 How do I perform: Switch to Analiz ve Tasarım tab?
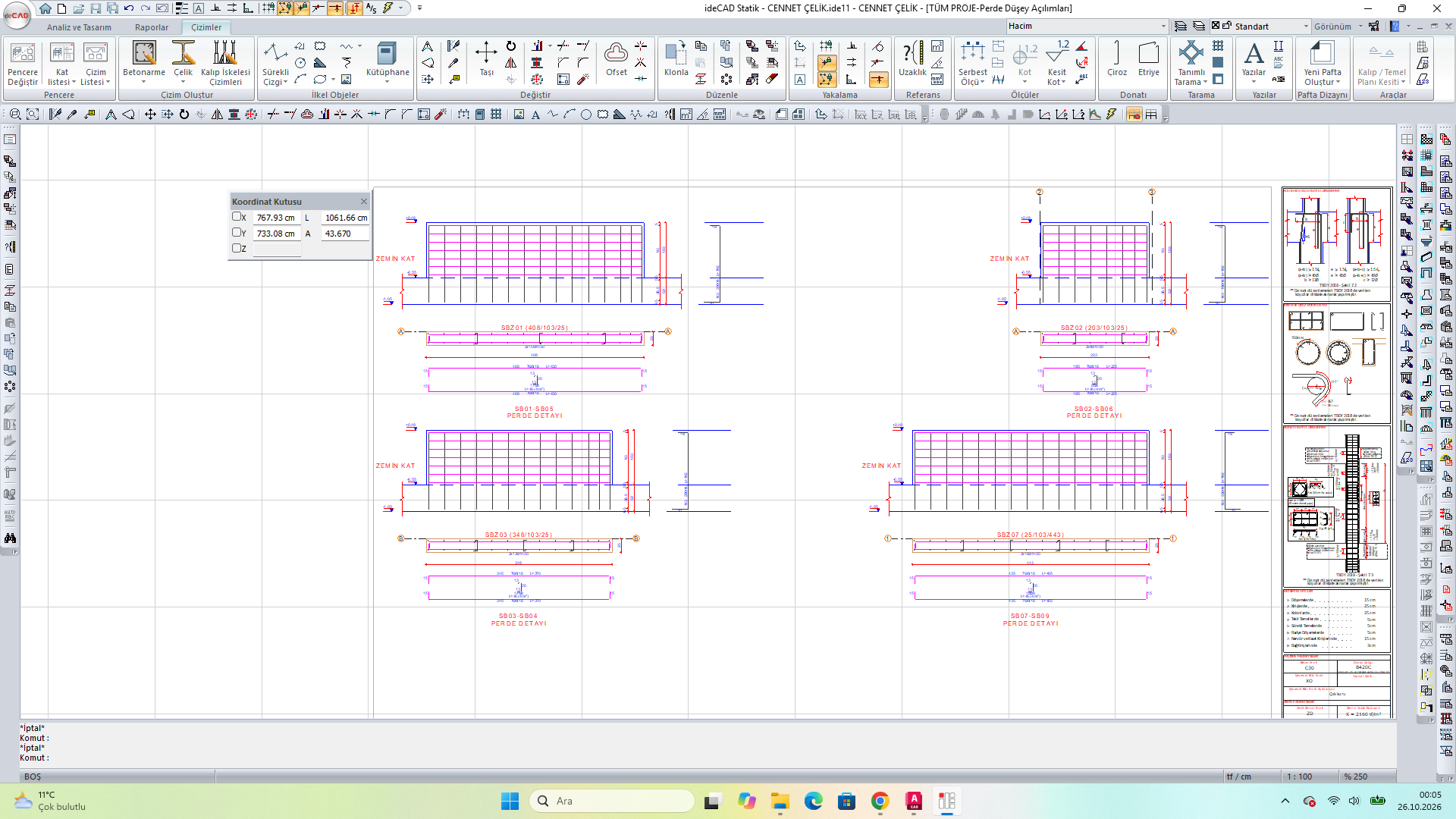[x=79, y=27]
